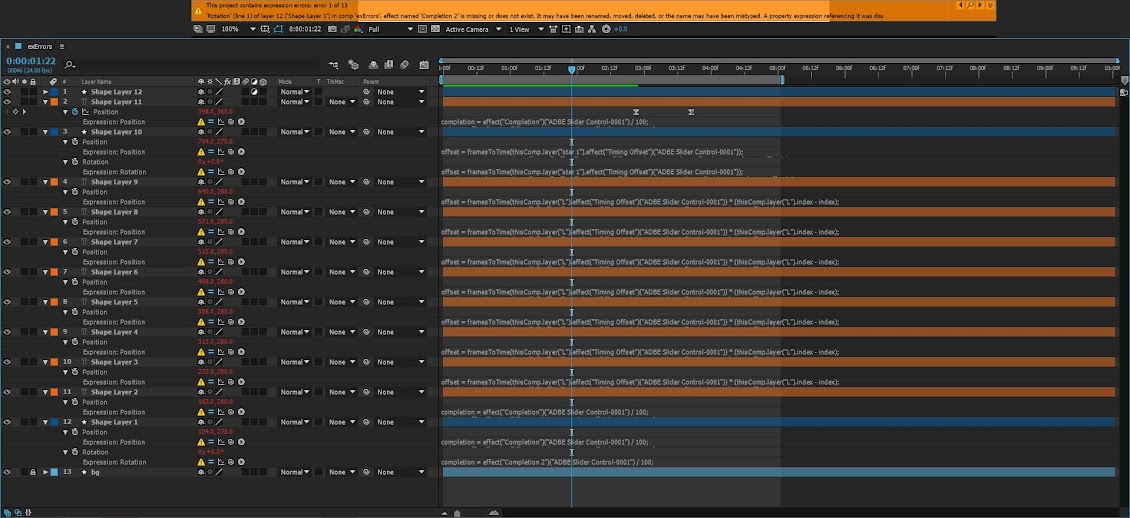Close the exErrors timeline tab
This screenshot has width=1130, height=518.
point(8,46)
